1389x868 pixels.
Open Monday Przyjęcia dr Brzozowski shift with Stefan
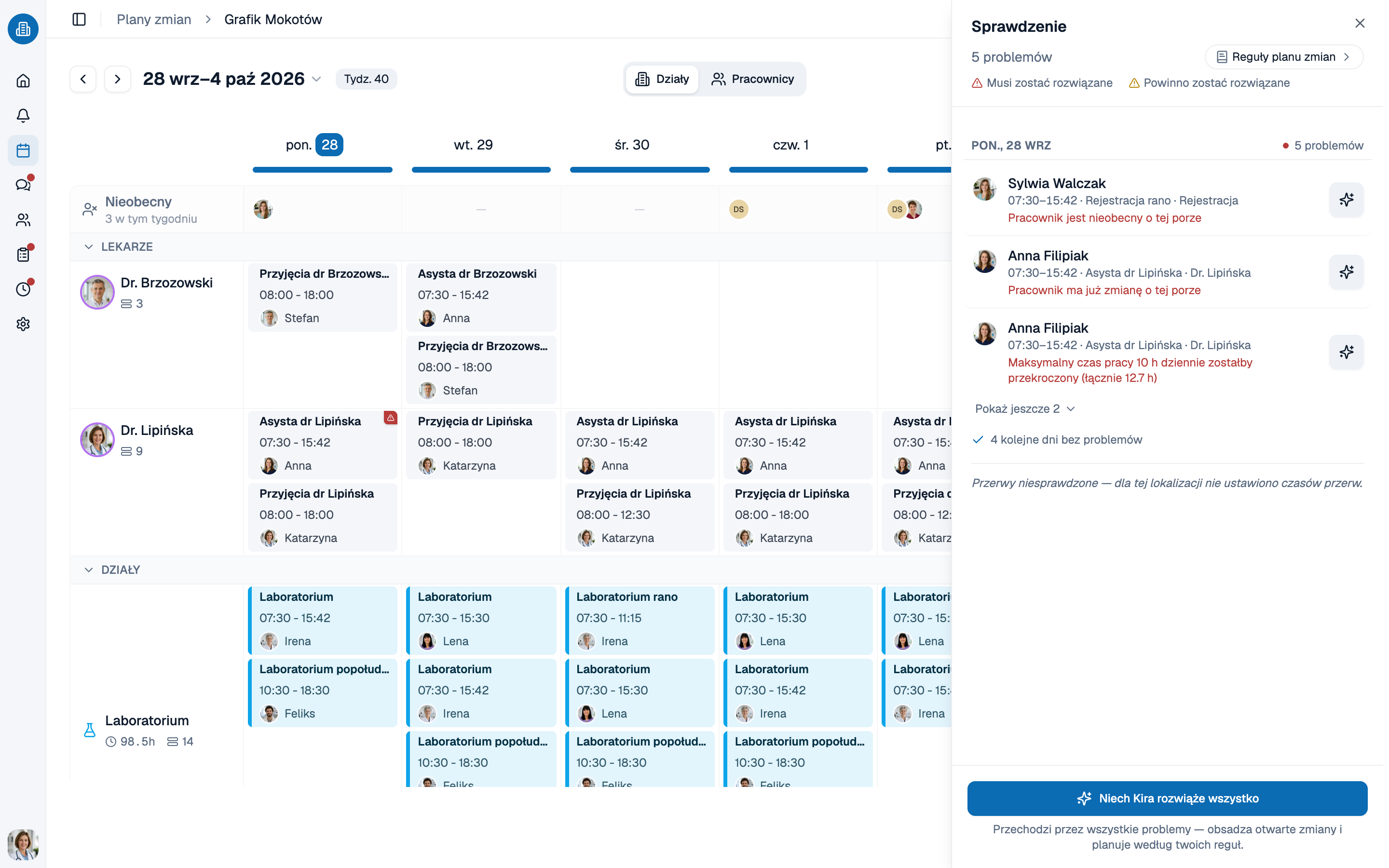coord(323,297)
